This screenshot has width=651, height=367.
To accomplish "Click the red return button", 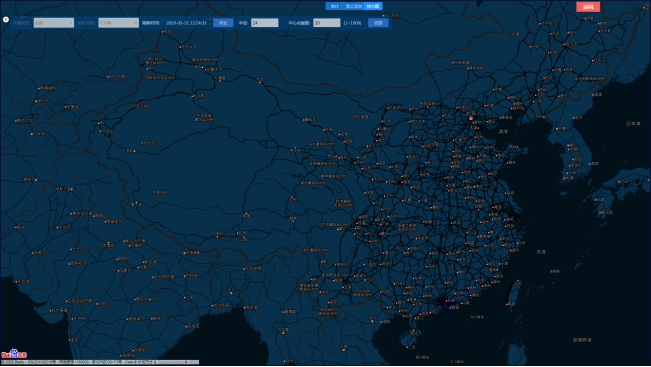I will pyautogui.click(x=588, y=7).
